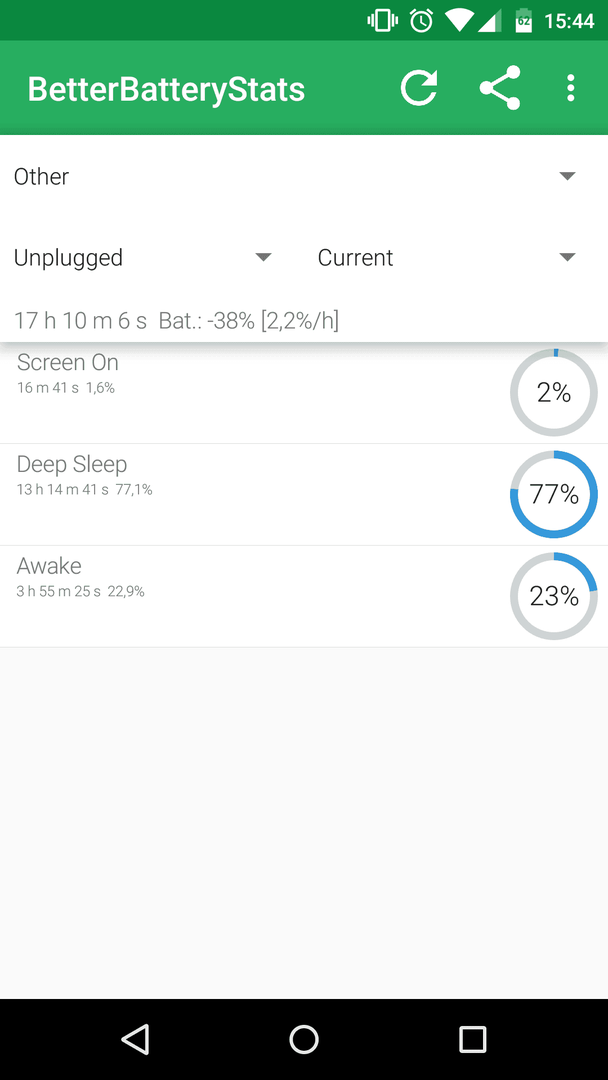608x1080 pixels.
Task: Tap the recent apps square button
Action: 472,1039
